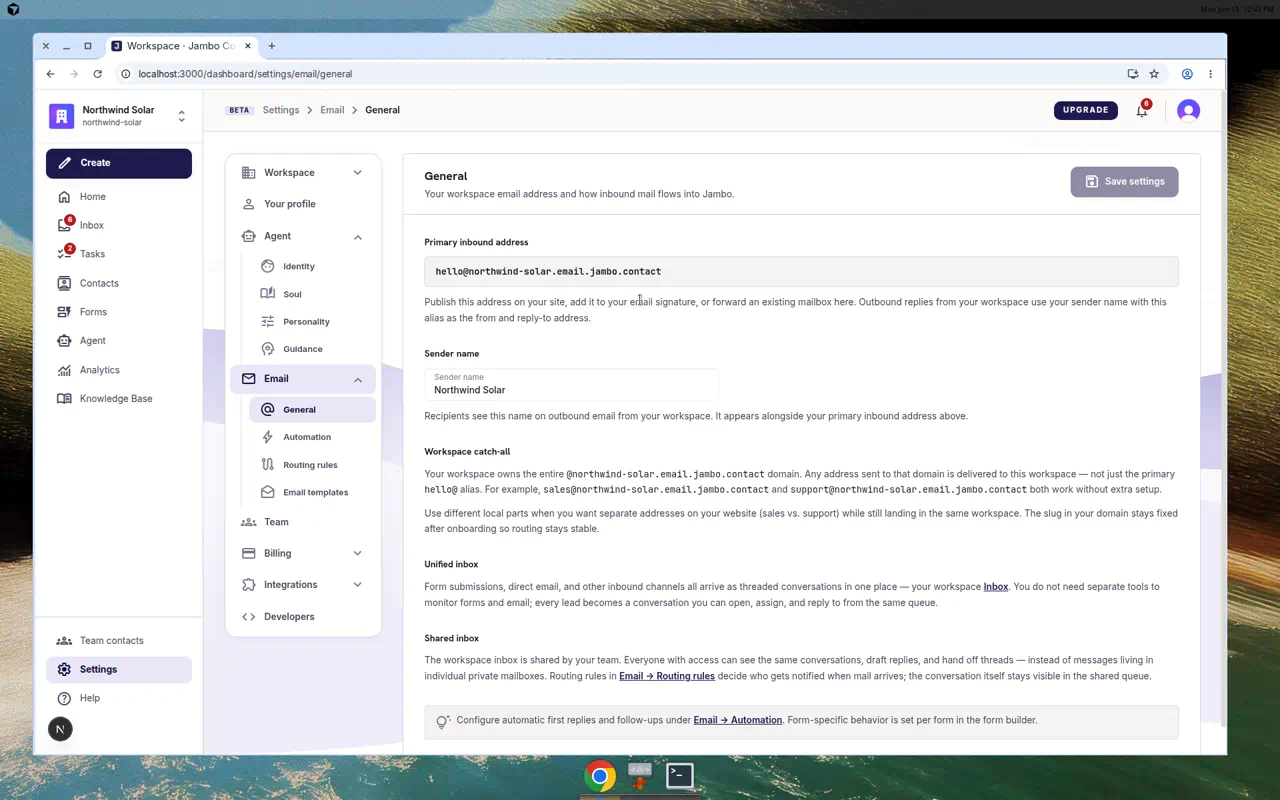Open Tasks in the sidebar
This screenshot has height=800, width=1280.
118,254
